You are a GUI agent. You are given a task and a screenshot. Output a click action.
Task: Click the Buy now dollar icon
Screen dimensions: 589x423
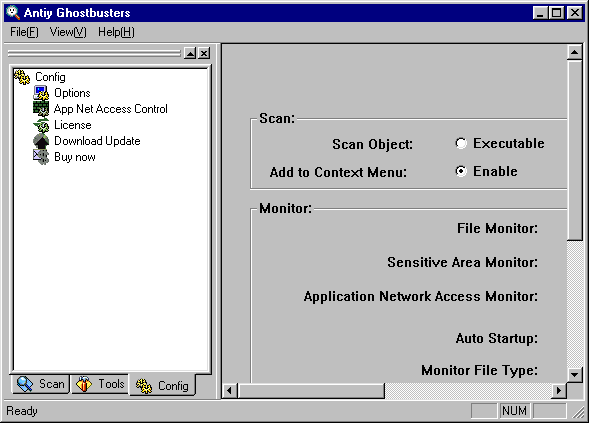[x=41, y=157]
